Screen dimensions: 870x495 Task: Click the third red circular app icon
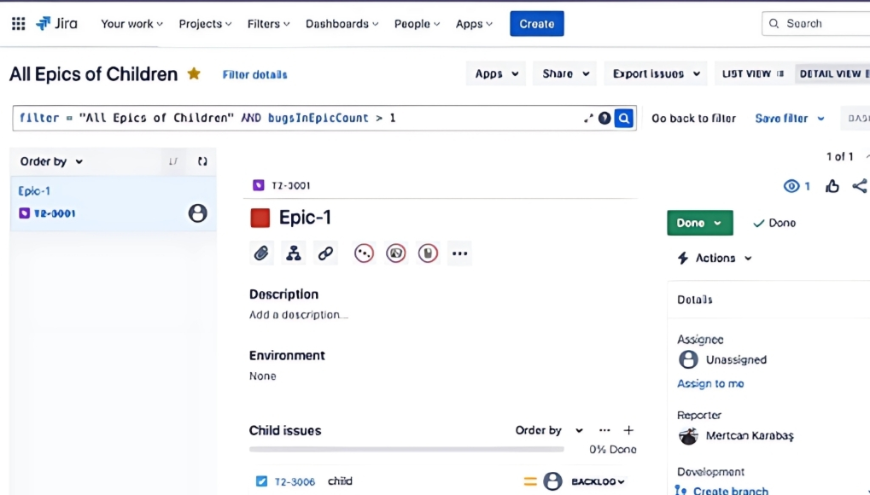[428, 254]
